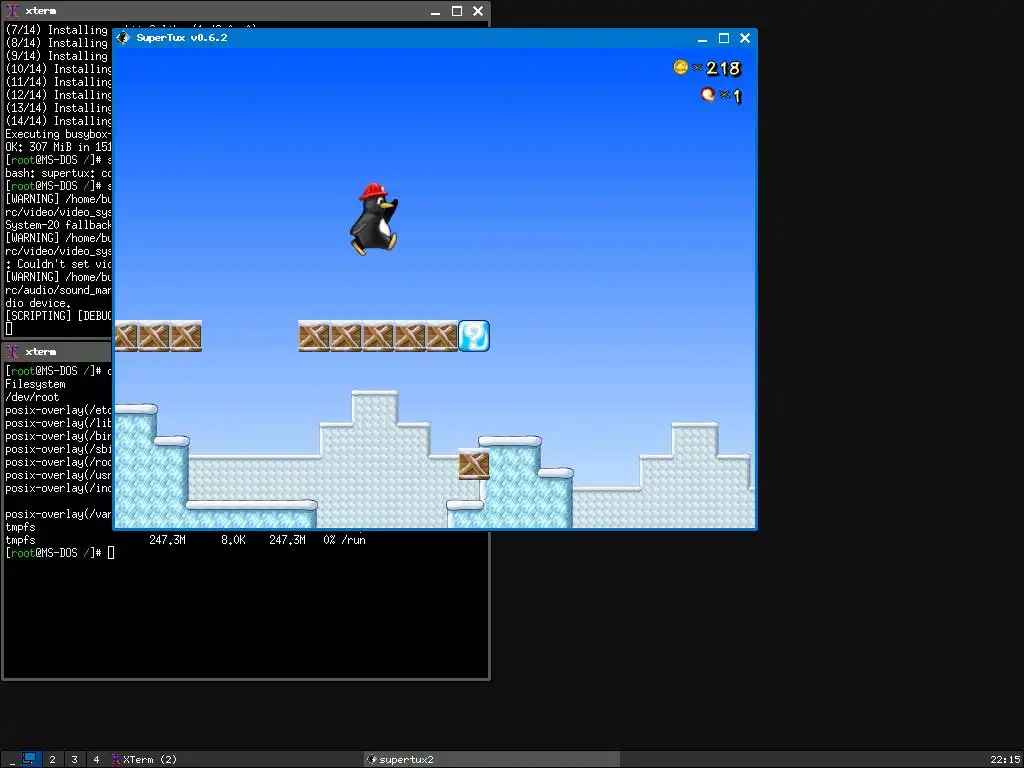The width and height of the screenshot is (1024, 768).
Task: Click the SuperTux v0.6.2 title text
Action: (182, 38)
